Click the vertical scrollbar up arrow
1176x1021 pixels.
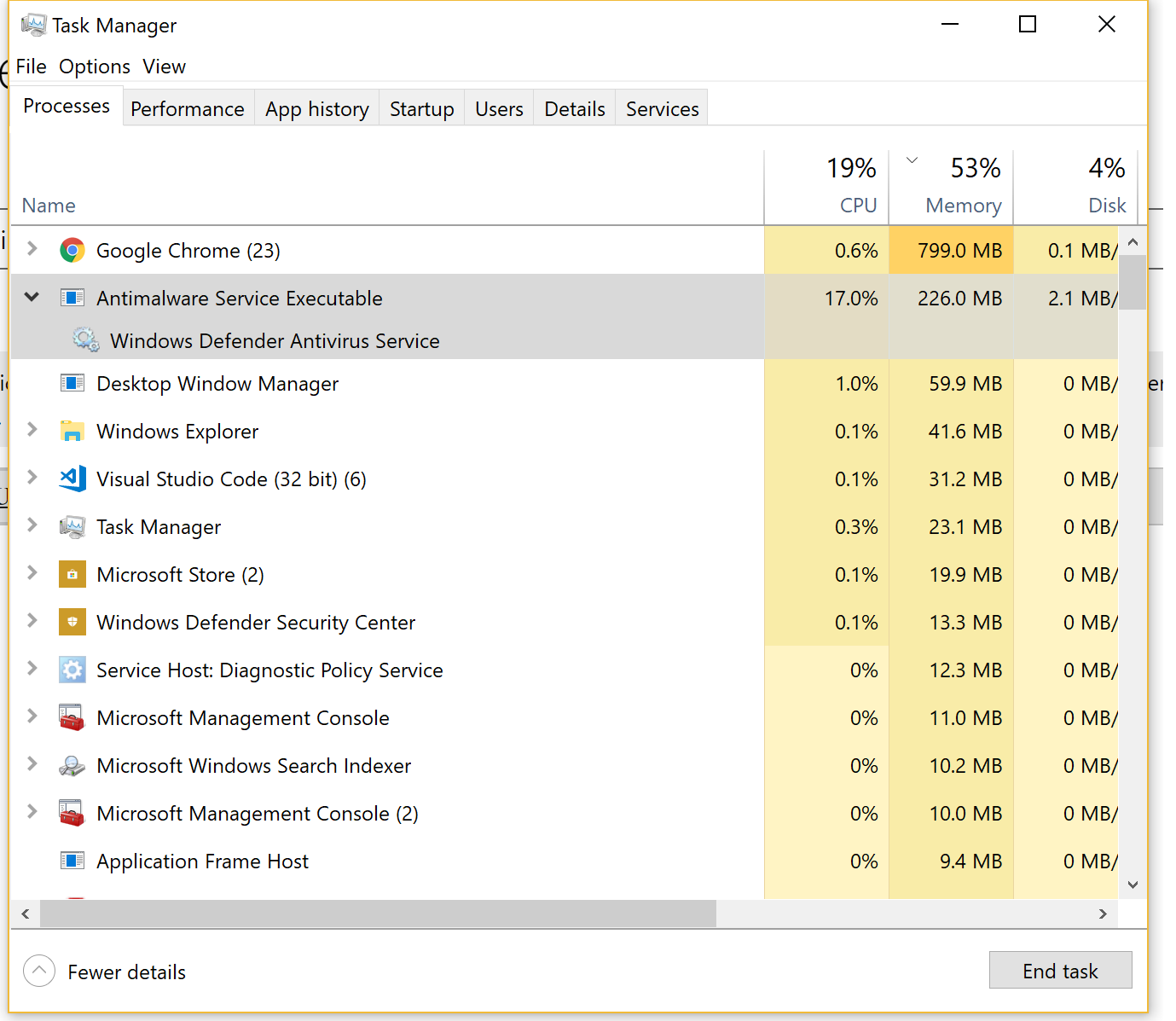1133,241
